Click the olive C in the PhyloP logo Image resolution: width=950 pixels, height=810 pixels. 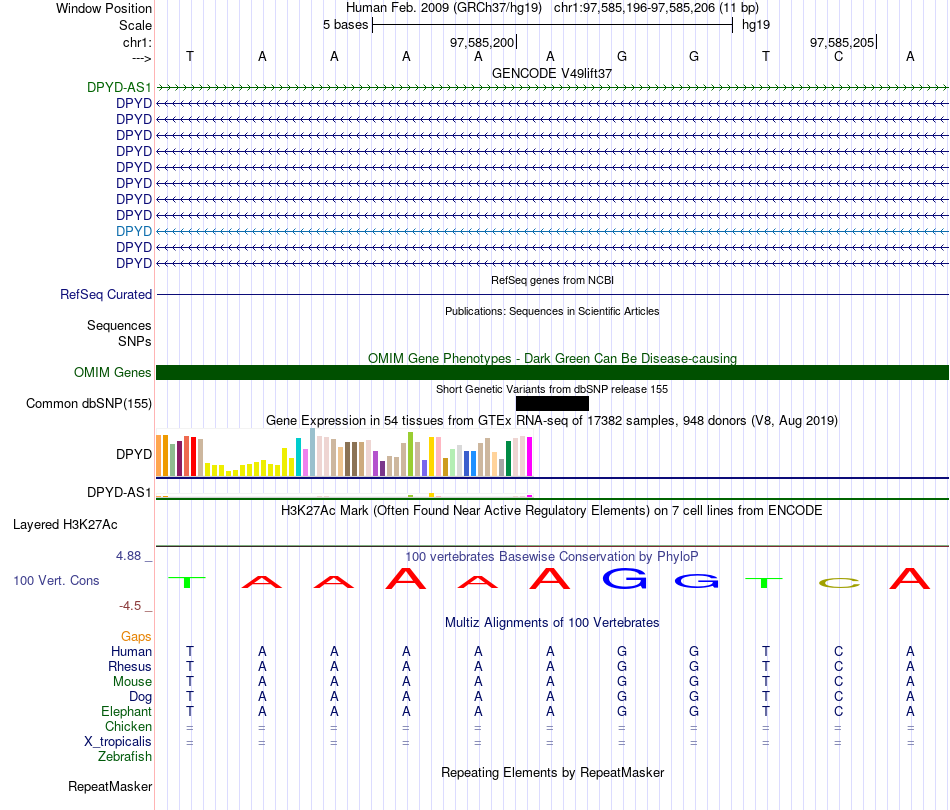pyautogui.click(x=839, y=583)
